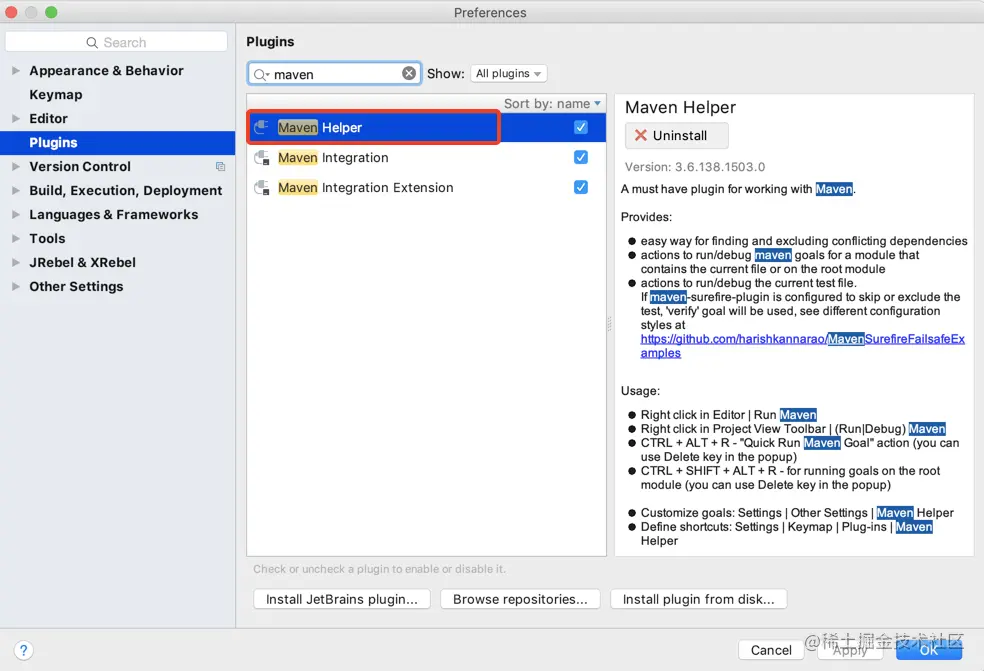Expand Languages & Frameworks arrow
984x671 pixels.
(x=16, y=214)
